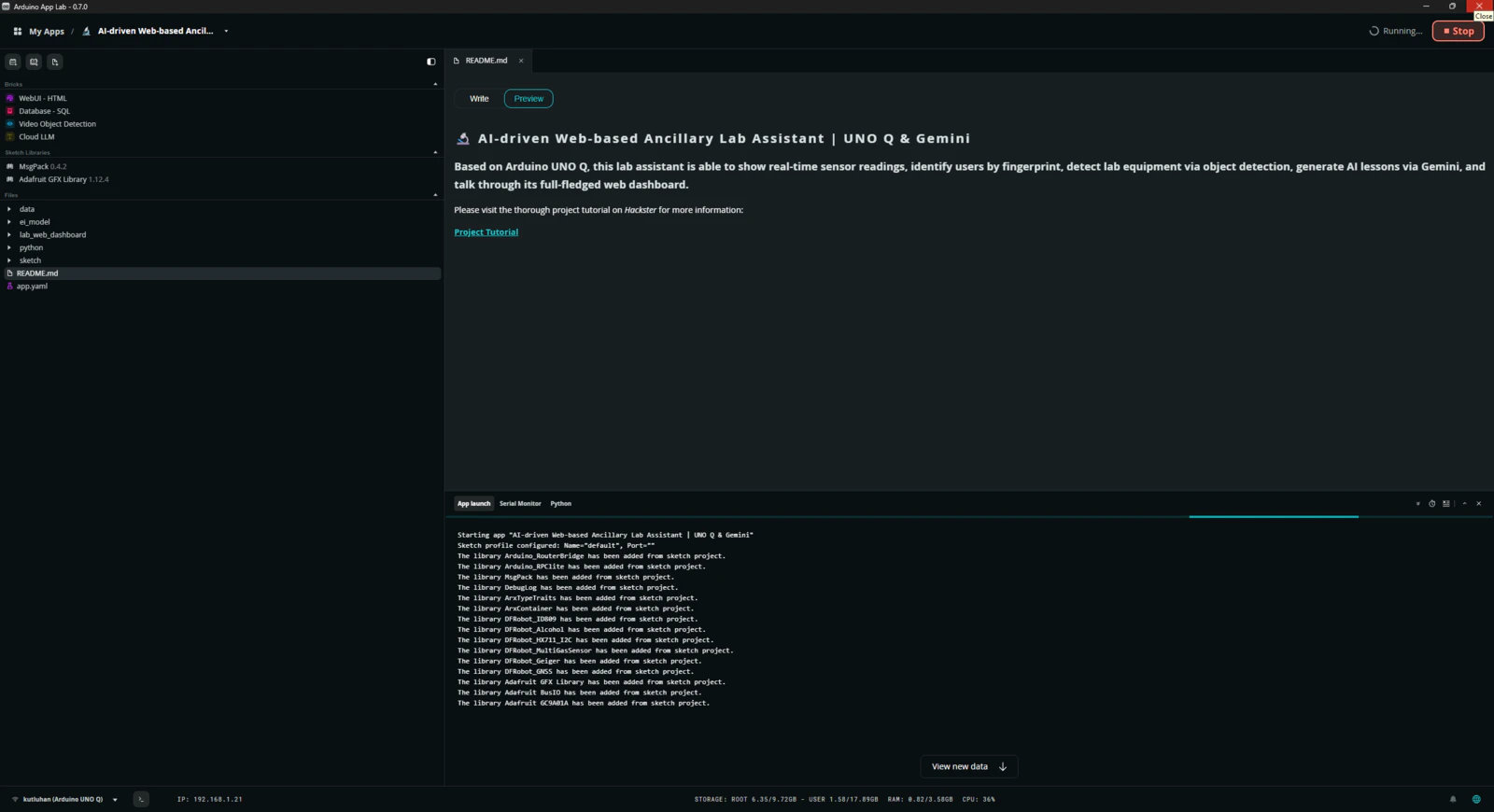The height and width of the screenshot is (812, 1494).
Task: Close the console panel
Action: [x=1479, y=504]
